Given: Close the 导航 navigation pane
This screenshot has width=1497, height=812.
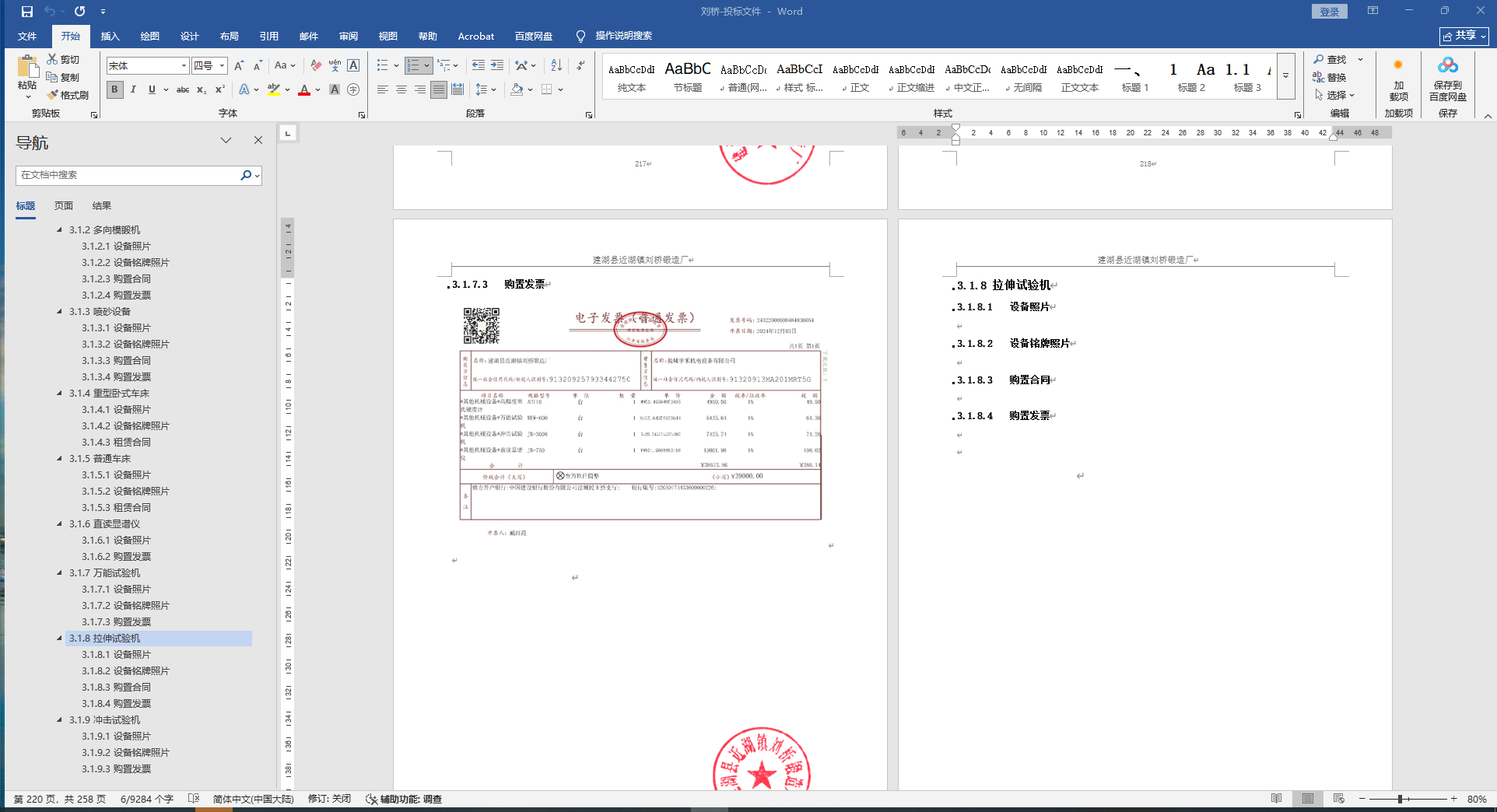Looking at the screenshot, I should 258,140.
